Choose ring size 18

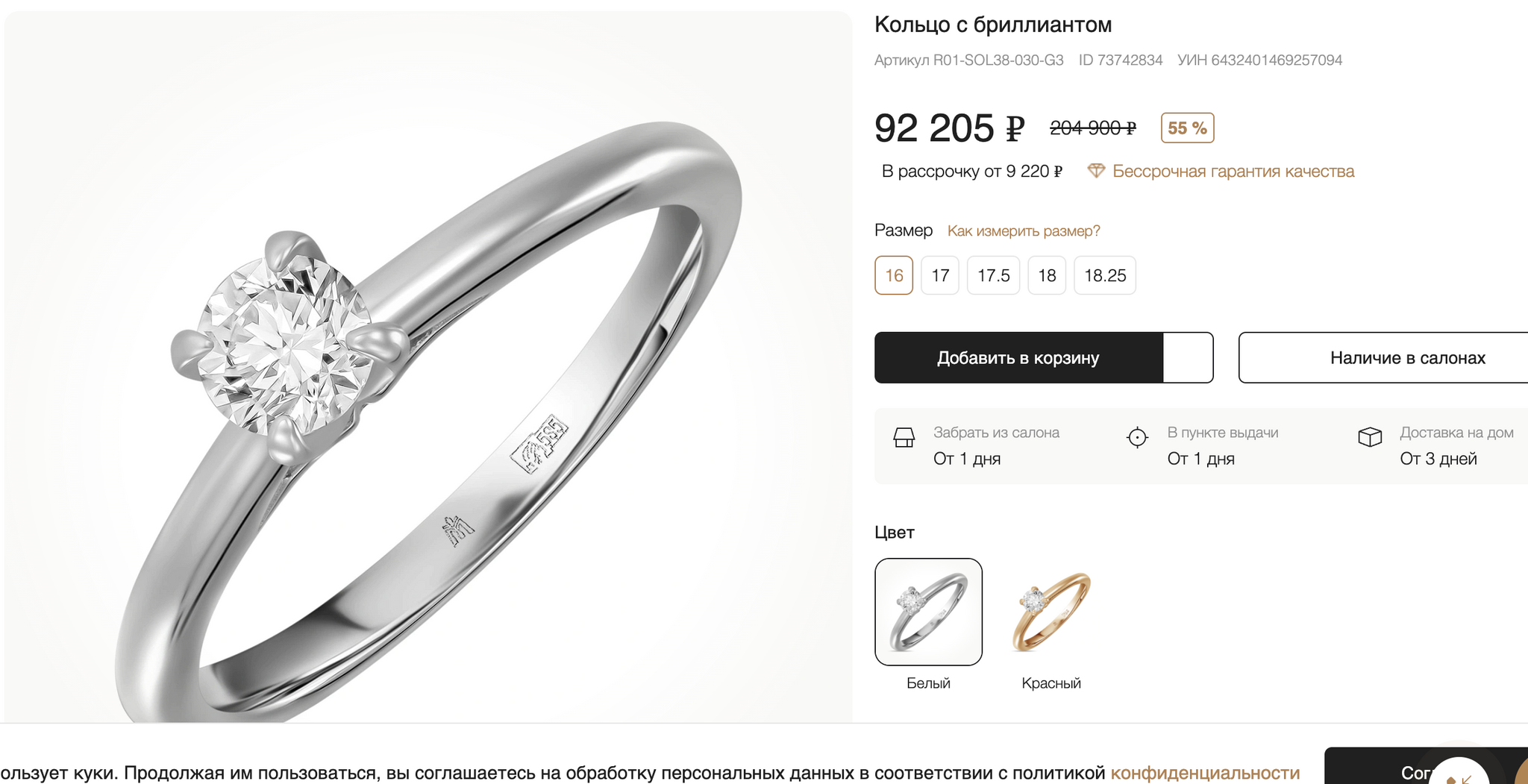[1047, 275]
